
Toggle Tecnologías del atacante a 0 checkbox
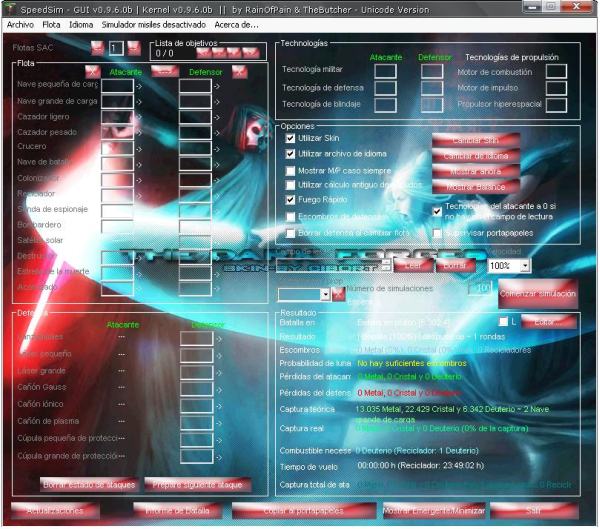click(x=437, y=211)
